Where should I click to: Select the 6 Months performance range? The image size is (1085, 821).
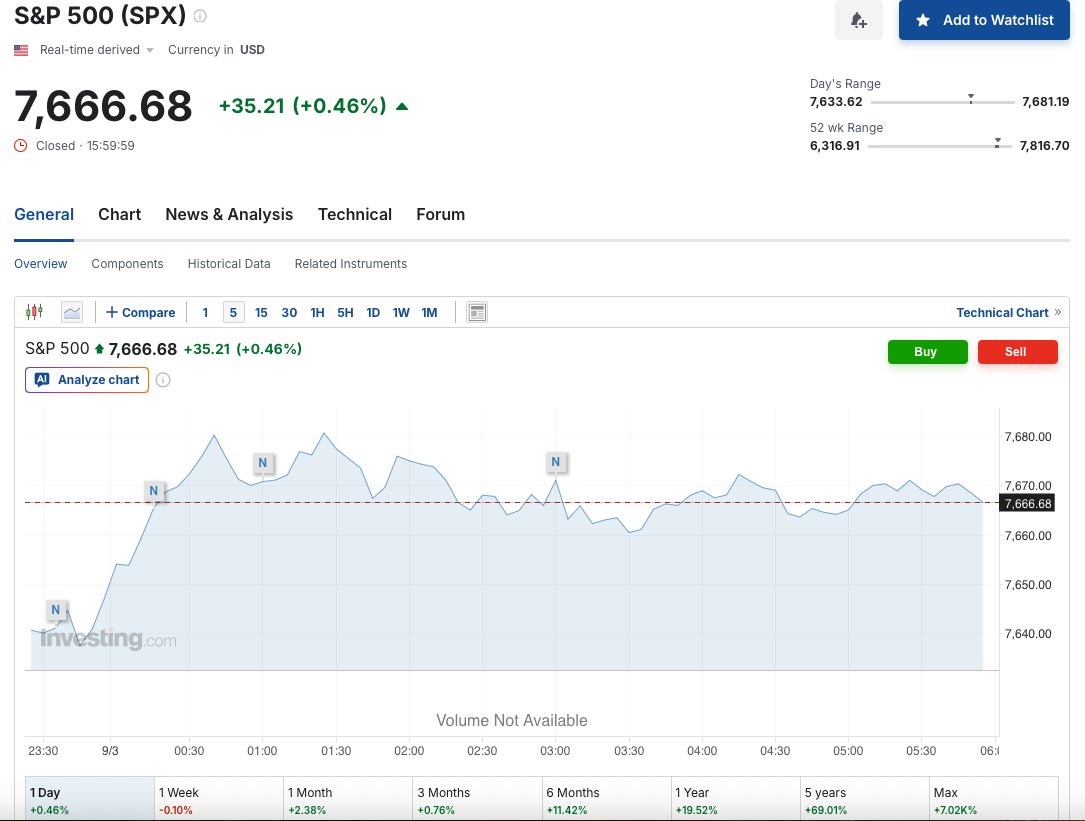coord(606,800)
